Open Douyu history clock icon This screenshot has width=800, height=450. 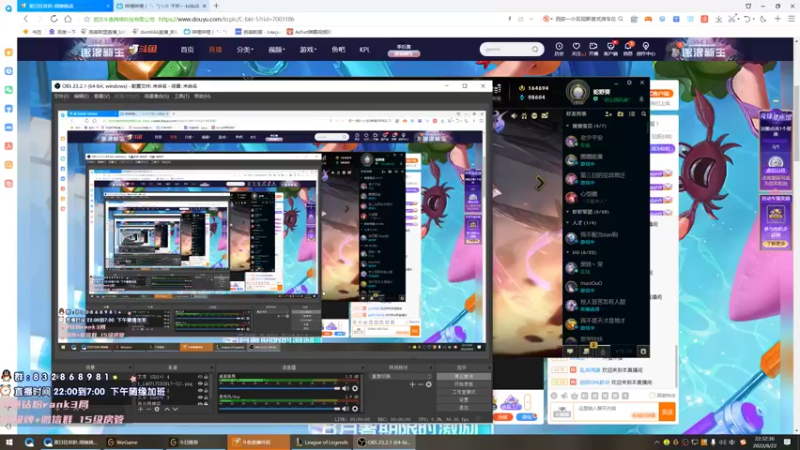559,48
